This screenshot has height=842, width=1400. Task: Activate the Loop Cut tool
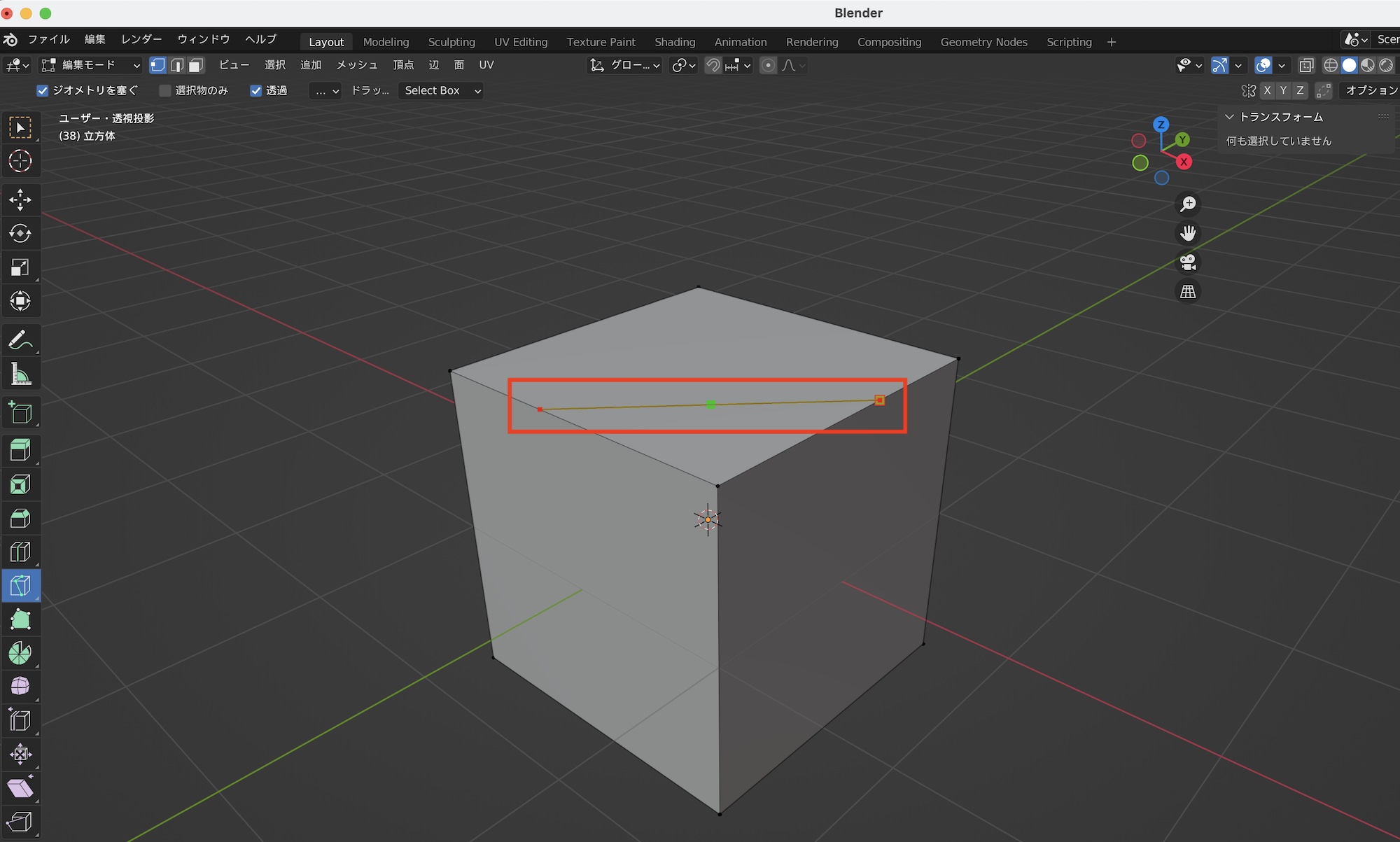point(20,552)
